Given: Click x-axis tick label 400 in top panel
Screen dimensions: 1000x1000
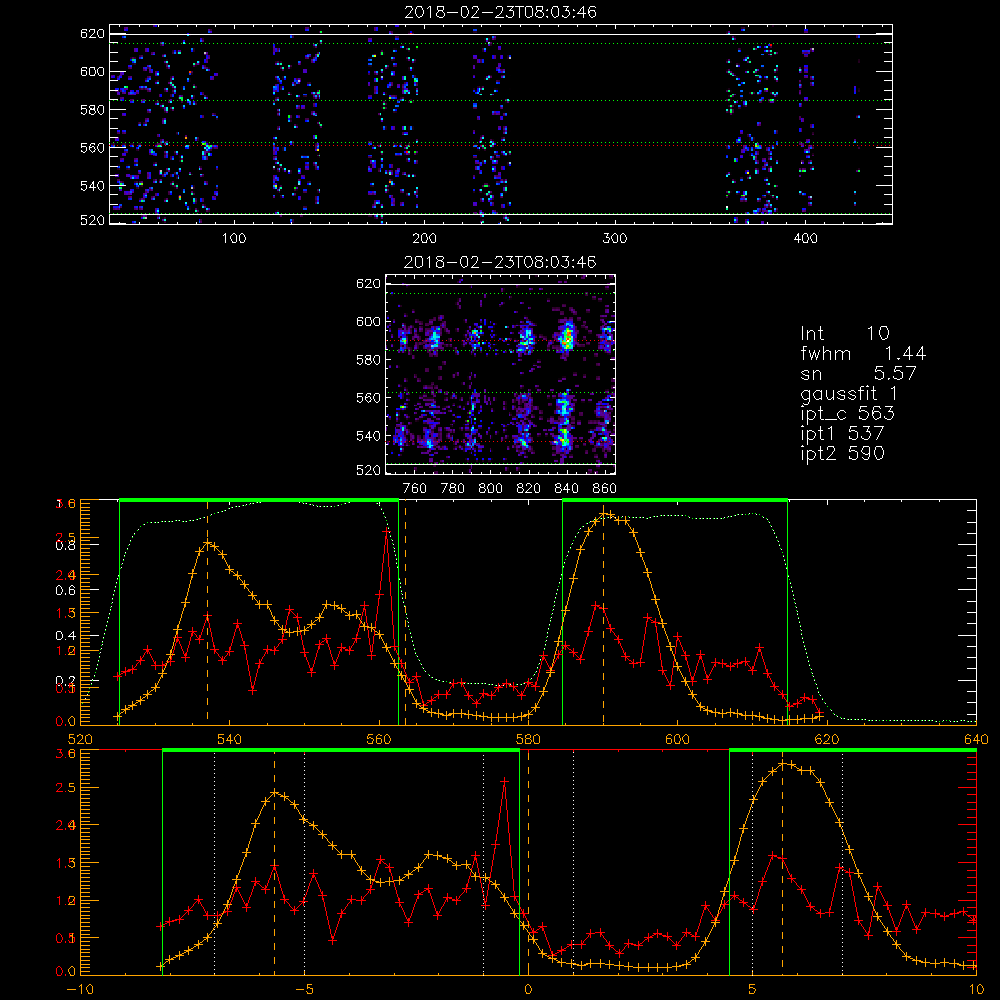Looking at the screenshot, I should coord(805,239).
